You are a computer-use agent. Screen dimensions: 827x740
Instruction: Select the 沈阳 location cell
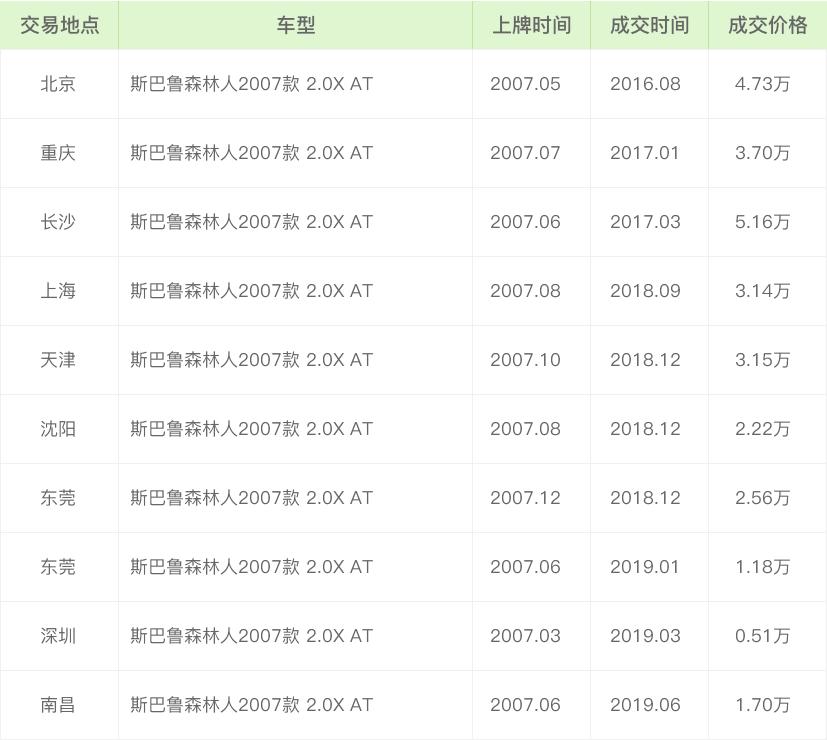point(58,429)
